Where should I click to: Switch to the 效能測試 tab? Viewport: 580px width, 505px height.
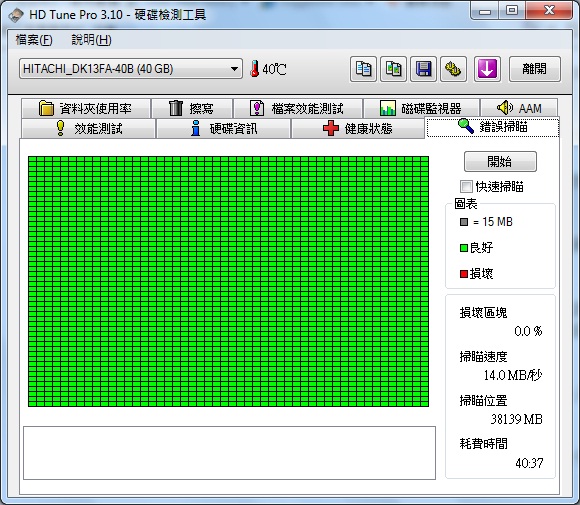(x=88, y=128)
